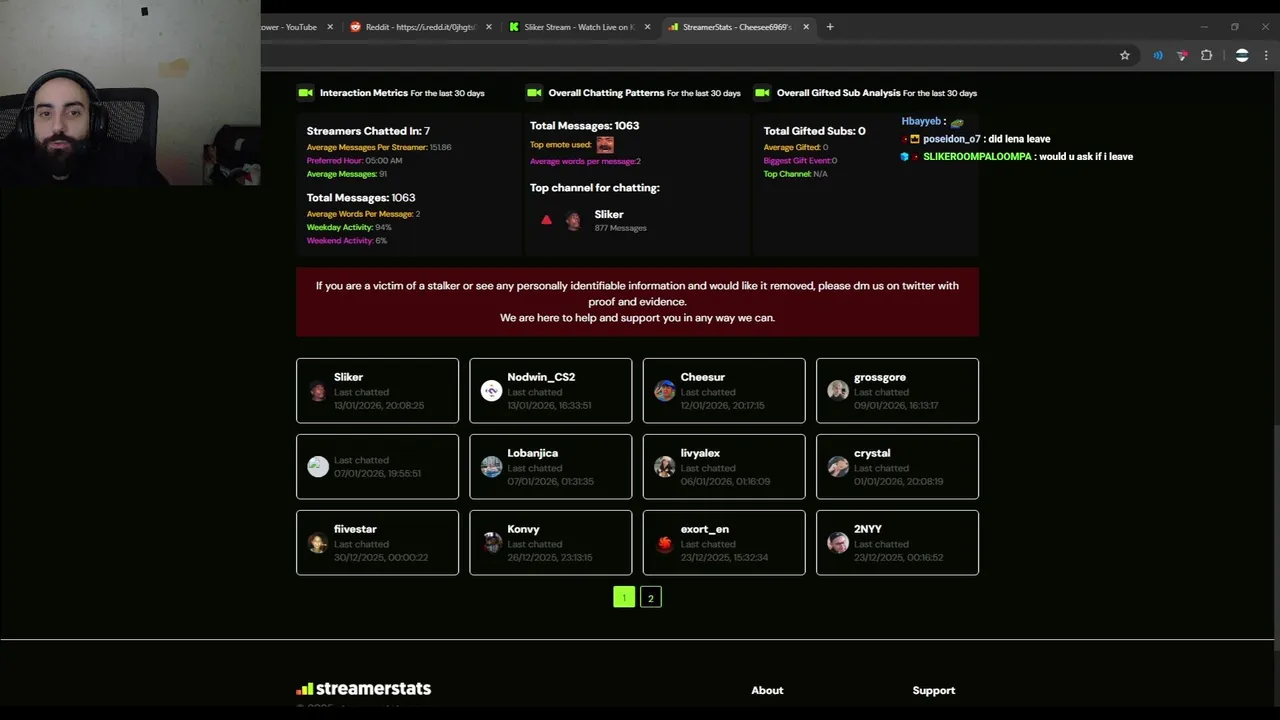Click the livyalex avatar icon

tap(665, 467)
